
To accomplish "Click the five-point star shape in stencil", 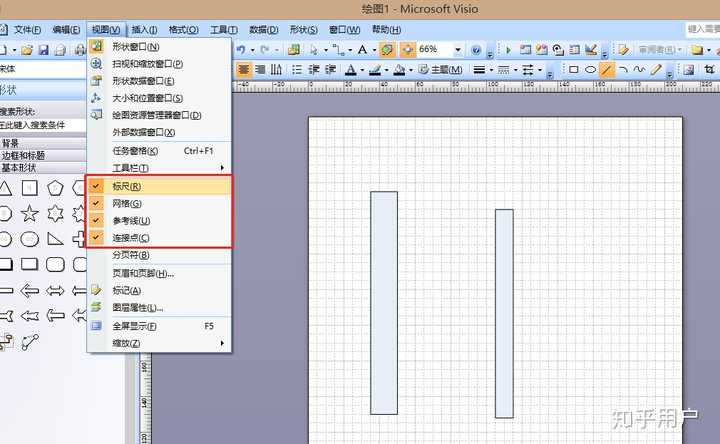I will pos(30,214).
